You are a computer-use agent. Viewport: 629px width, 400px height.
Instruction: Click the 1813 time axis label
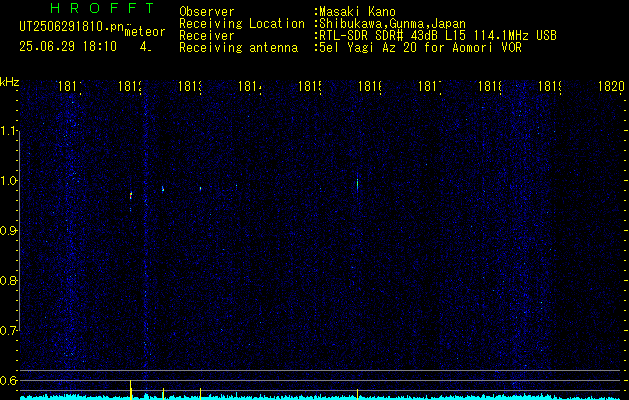pyautogui.click(x=190, y=86)
